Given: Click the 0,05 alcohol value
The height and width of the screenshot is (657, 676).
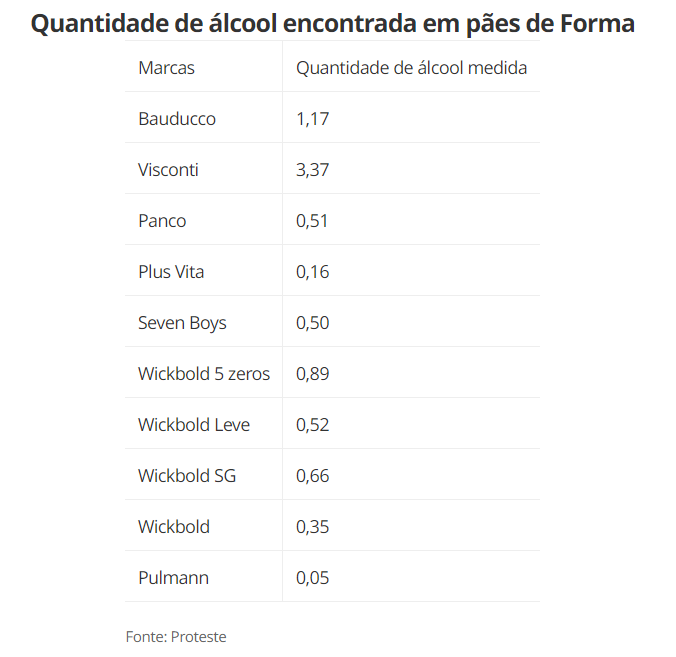Looking at the screenshot, I should [x=313, y=578].
